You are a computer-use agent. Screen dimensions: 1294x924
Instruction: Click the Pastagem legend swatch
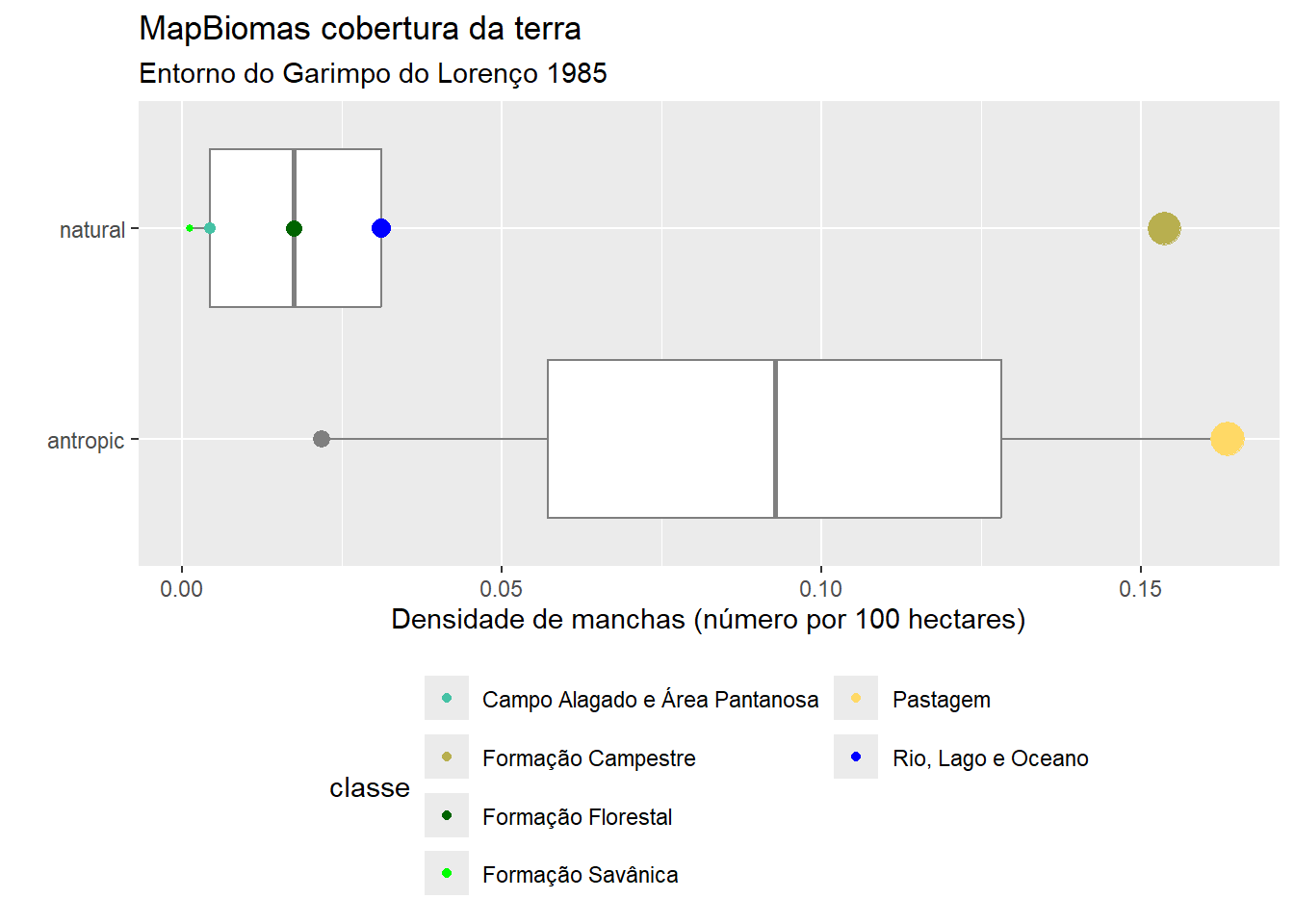856,698
